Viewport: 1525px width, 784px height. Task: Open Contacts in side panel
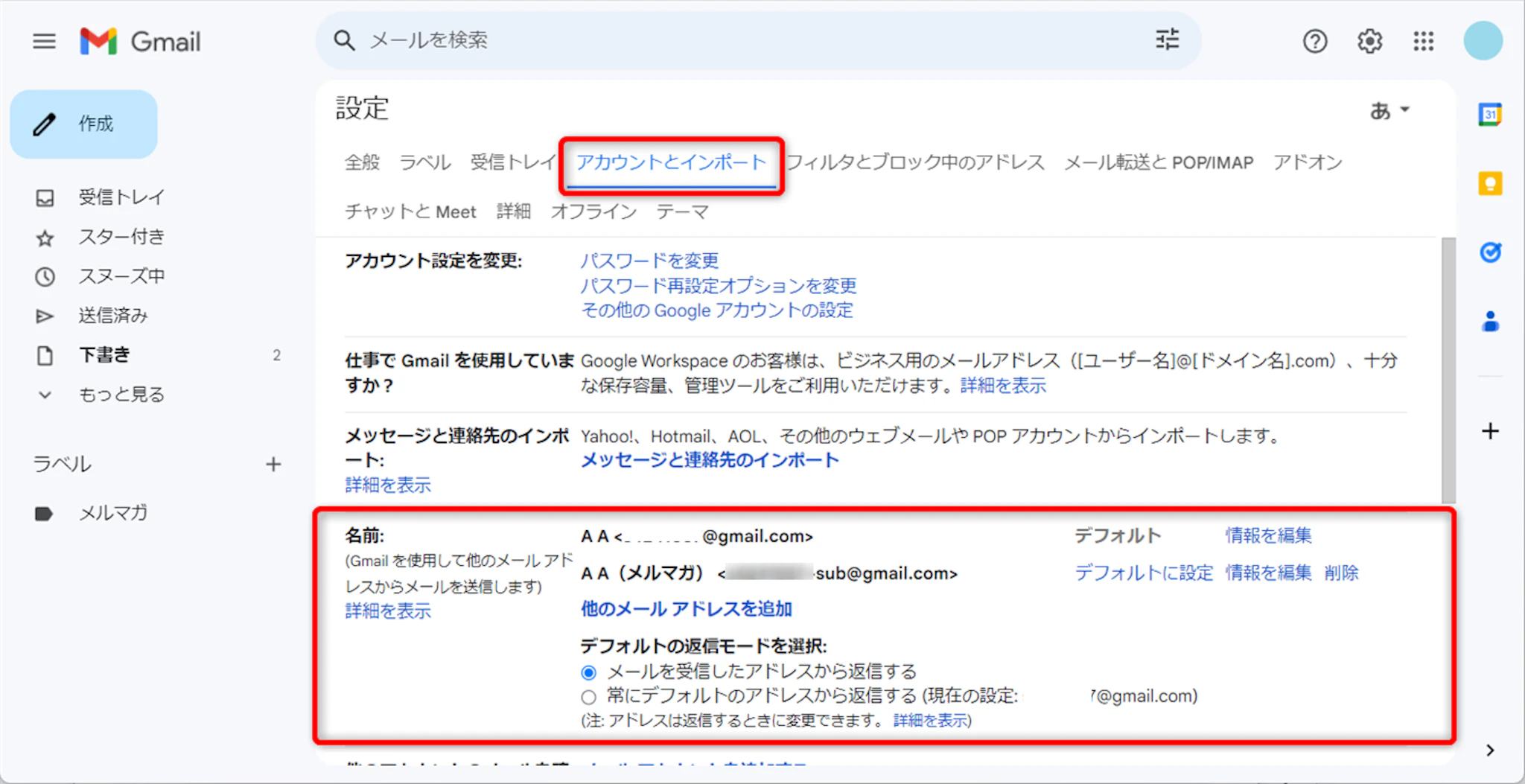1490,322
